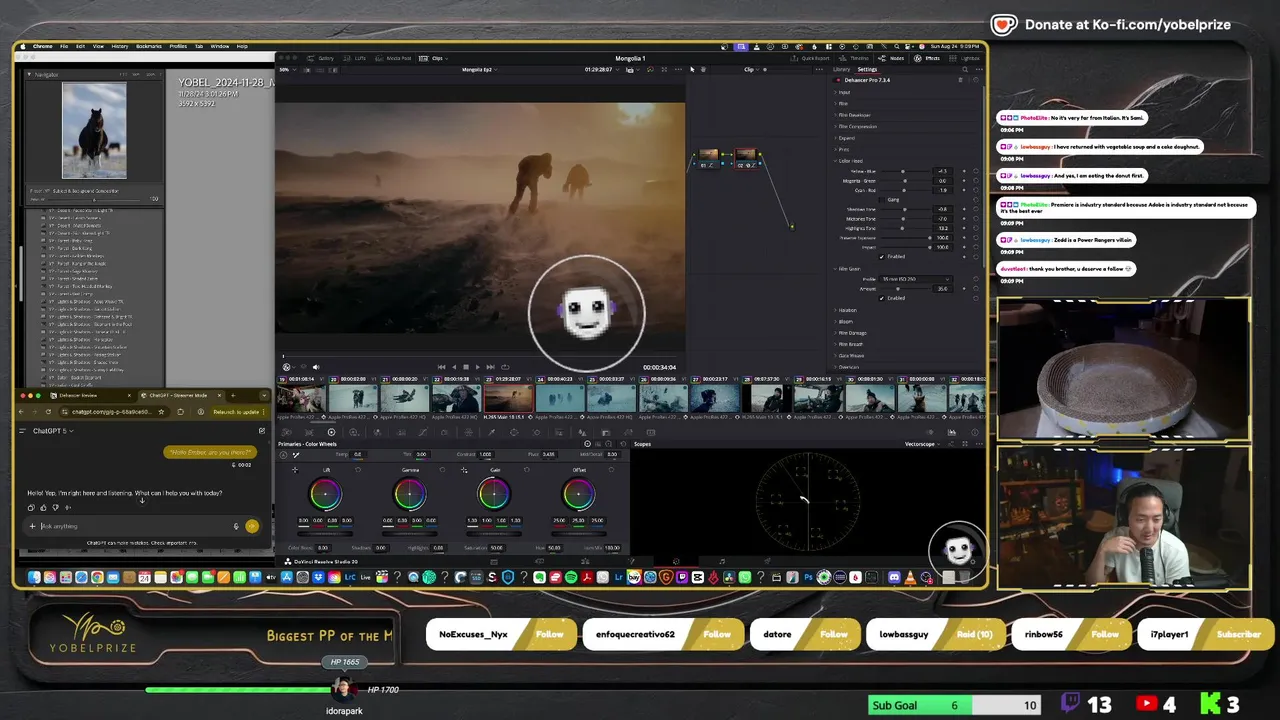Click the Lift wheel reset icon
Screen dimensions: 1280x720
pos(357,470)
